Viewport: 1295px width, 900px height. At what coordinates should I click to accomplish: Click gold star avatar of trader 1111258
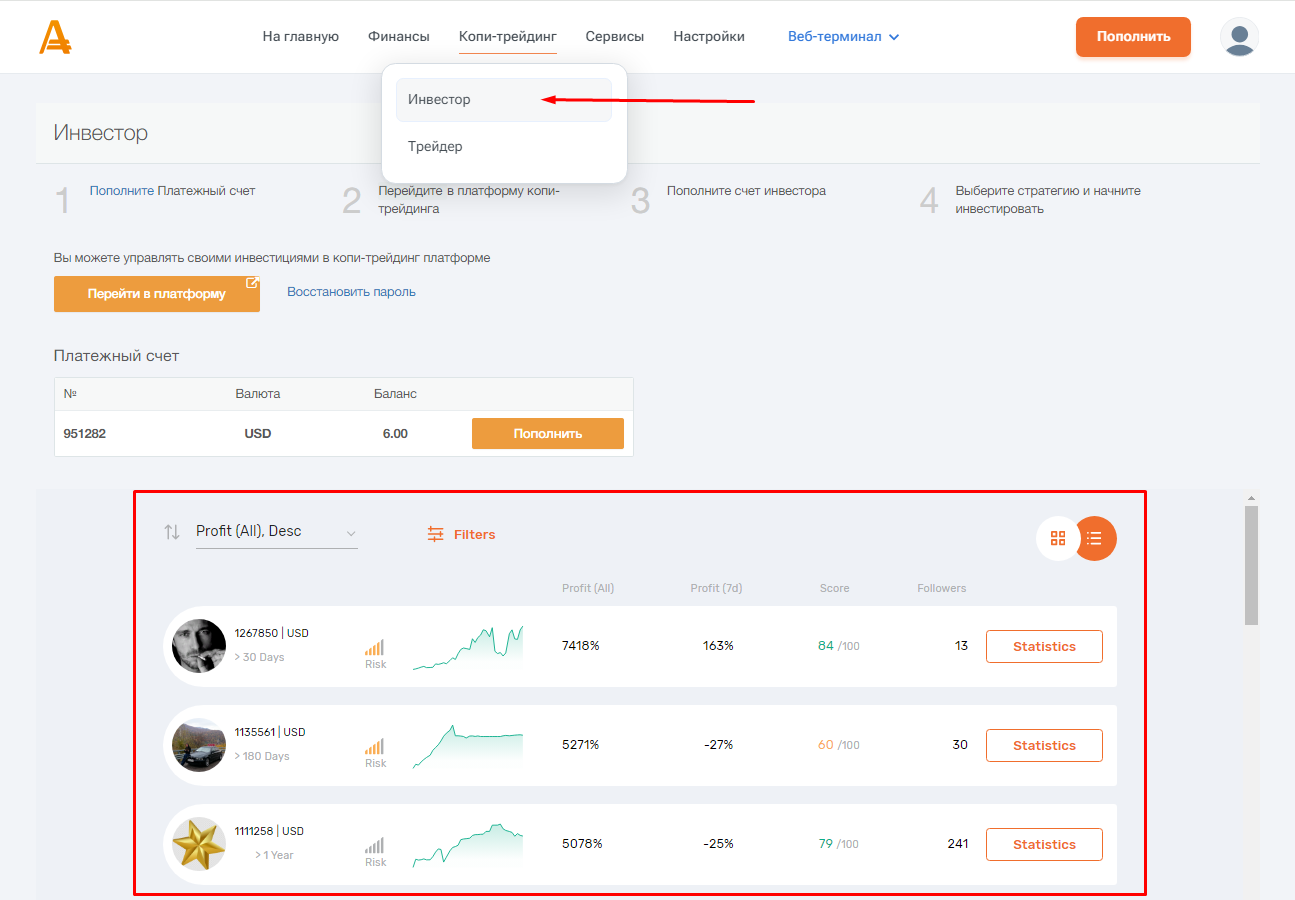(x=199, y=844)
